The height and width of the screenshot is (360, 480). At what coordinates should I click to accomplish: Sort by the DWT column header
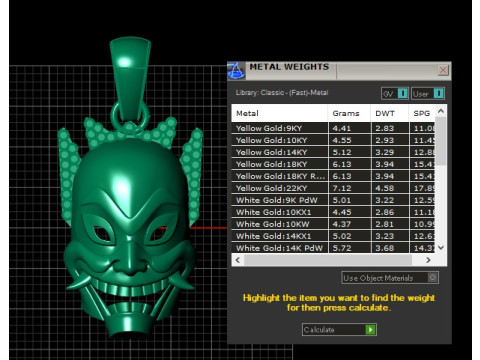390,113
